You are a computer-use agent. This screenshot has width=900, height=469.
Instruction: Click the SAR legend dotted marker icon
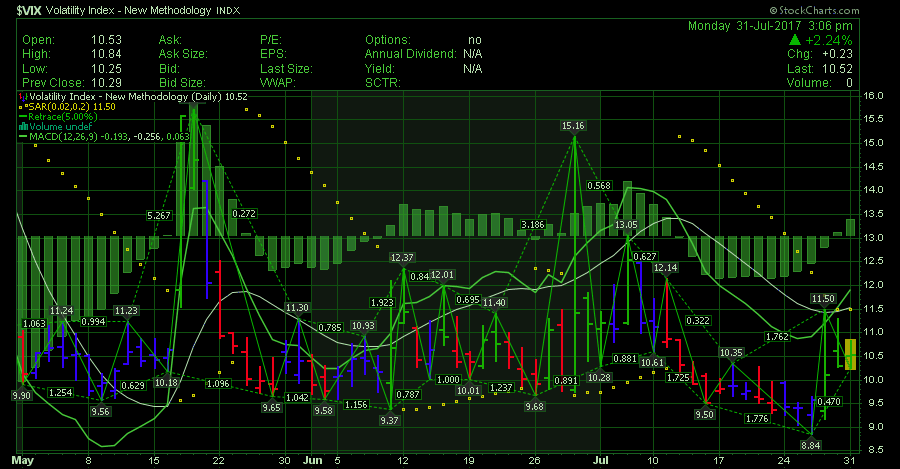tap(22, 106)
